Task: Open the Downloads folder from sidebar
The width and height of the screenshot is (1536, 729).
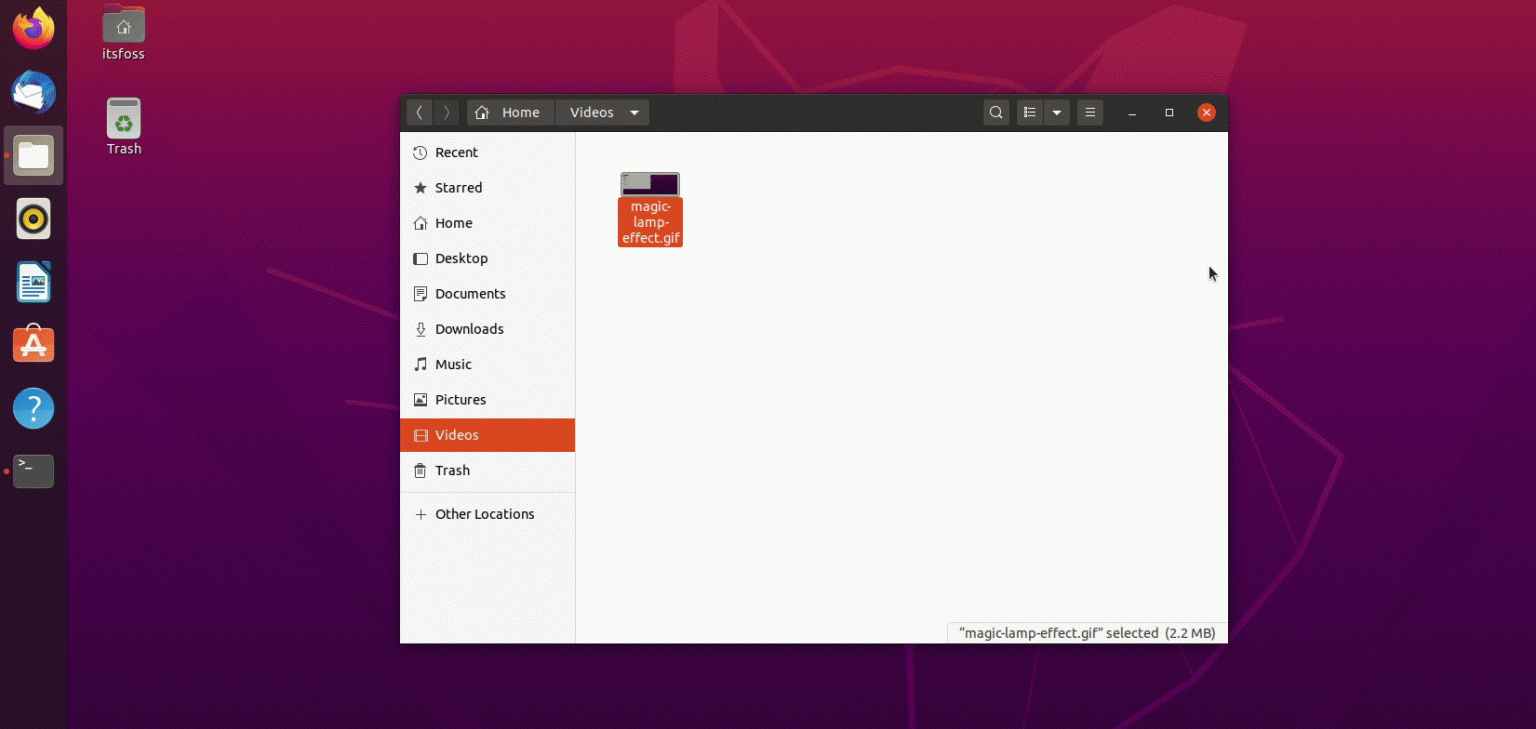Action: point(469,328)
